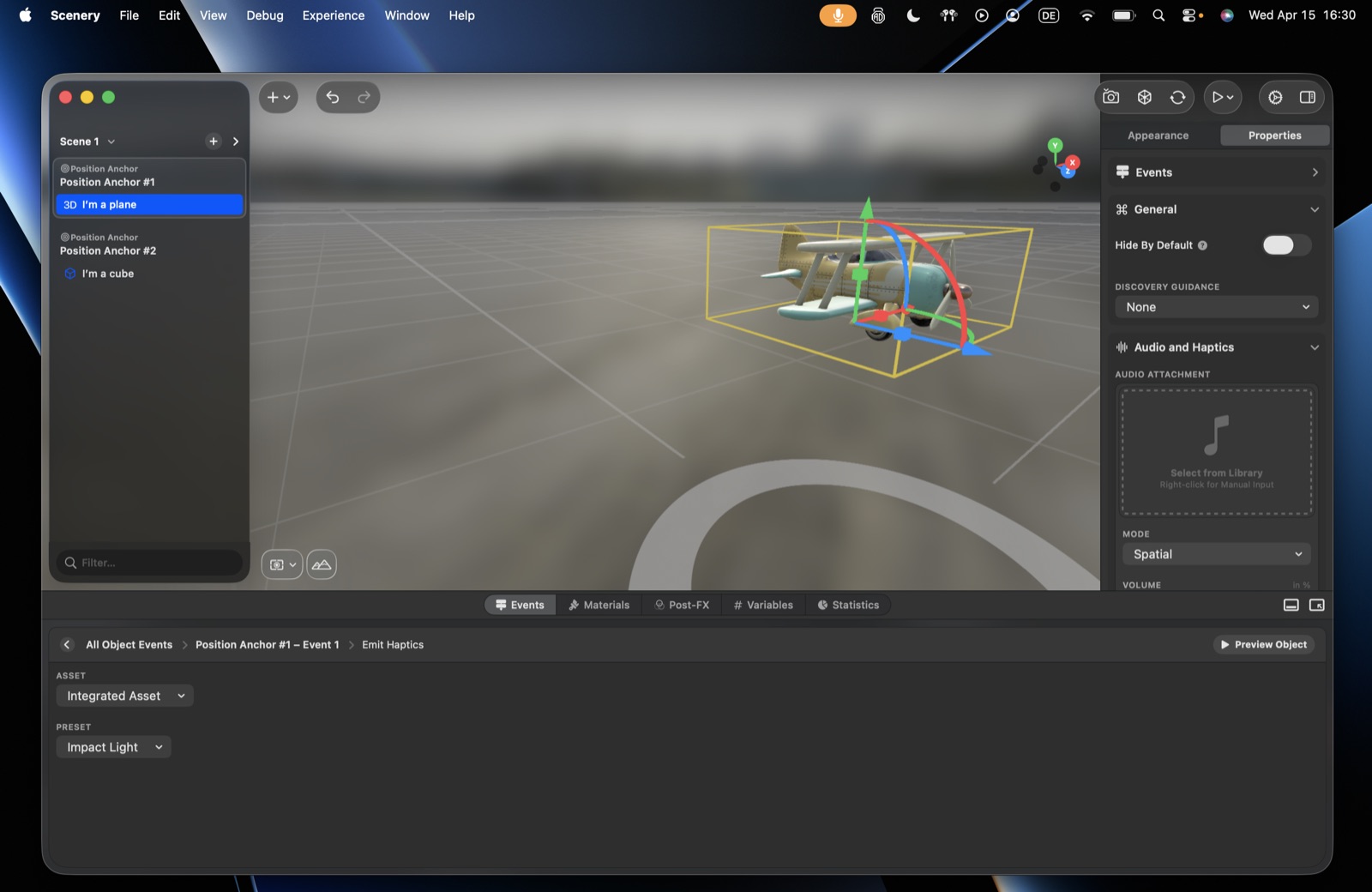Pop out the bottom panel icon
Image resolution: width=1372 pixels, height=892 pixels.
pos(1317,605)
